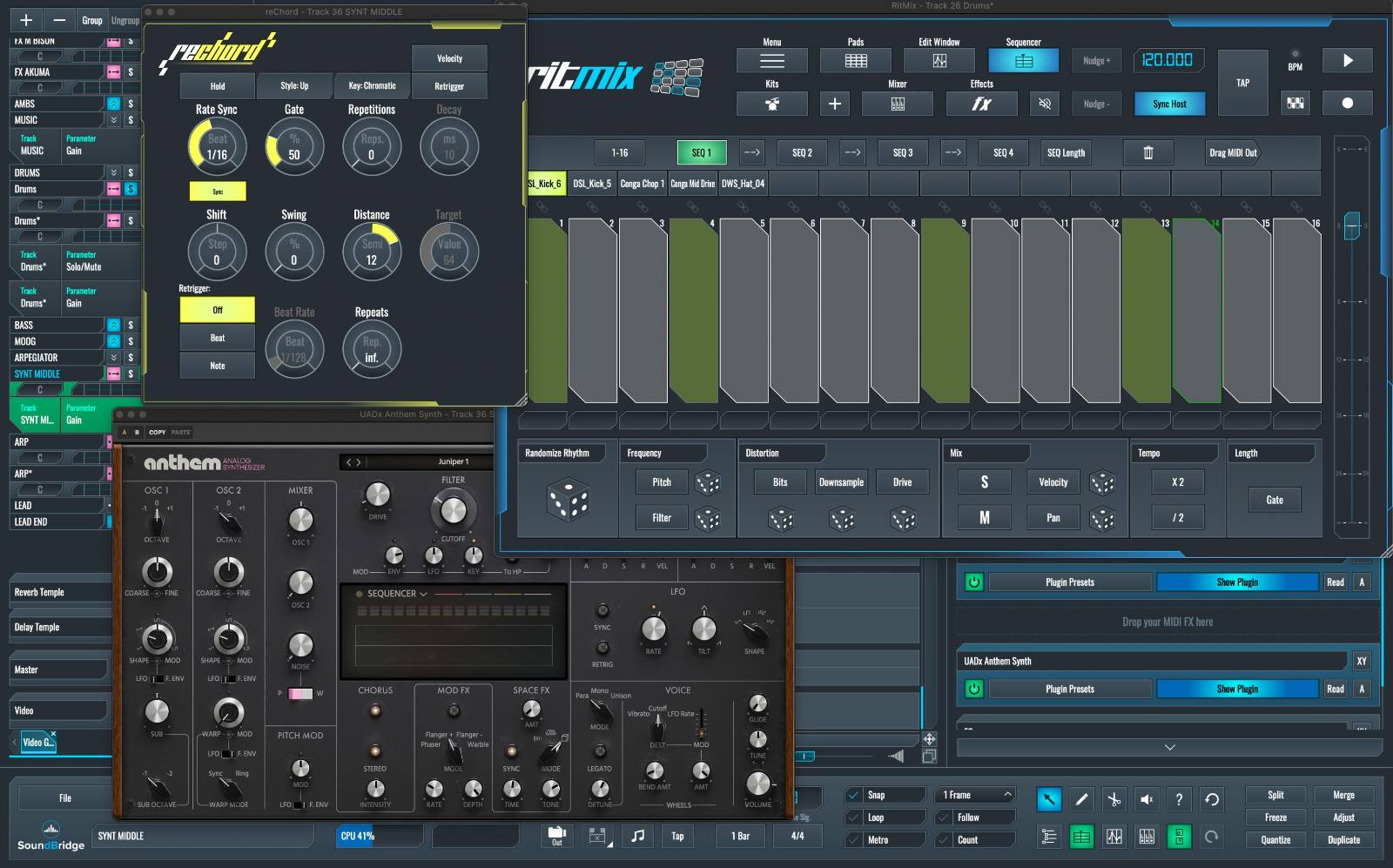Click the question mark help tool
This screenshot has height=868, width=1393.
tap(1179, 798)
